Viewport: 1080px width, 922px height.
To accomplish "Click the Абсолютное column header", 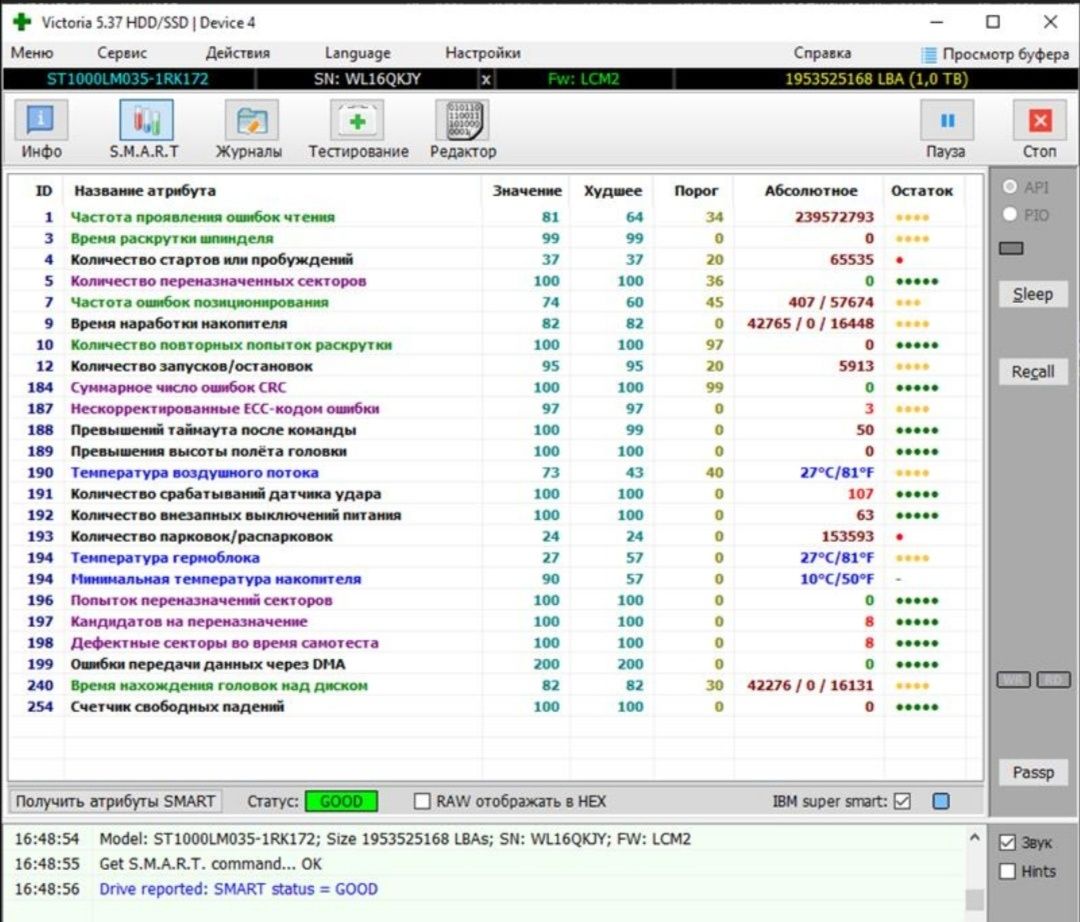I will [811, 191].
